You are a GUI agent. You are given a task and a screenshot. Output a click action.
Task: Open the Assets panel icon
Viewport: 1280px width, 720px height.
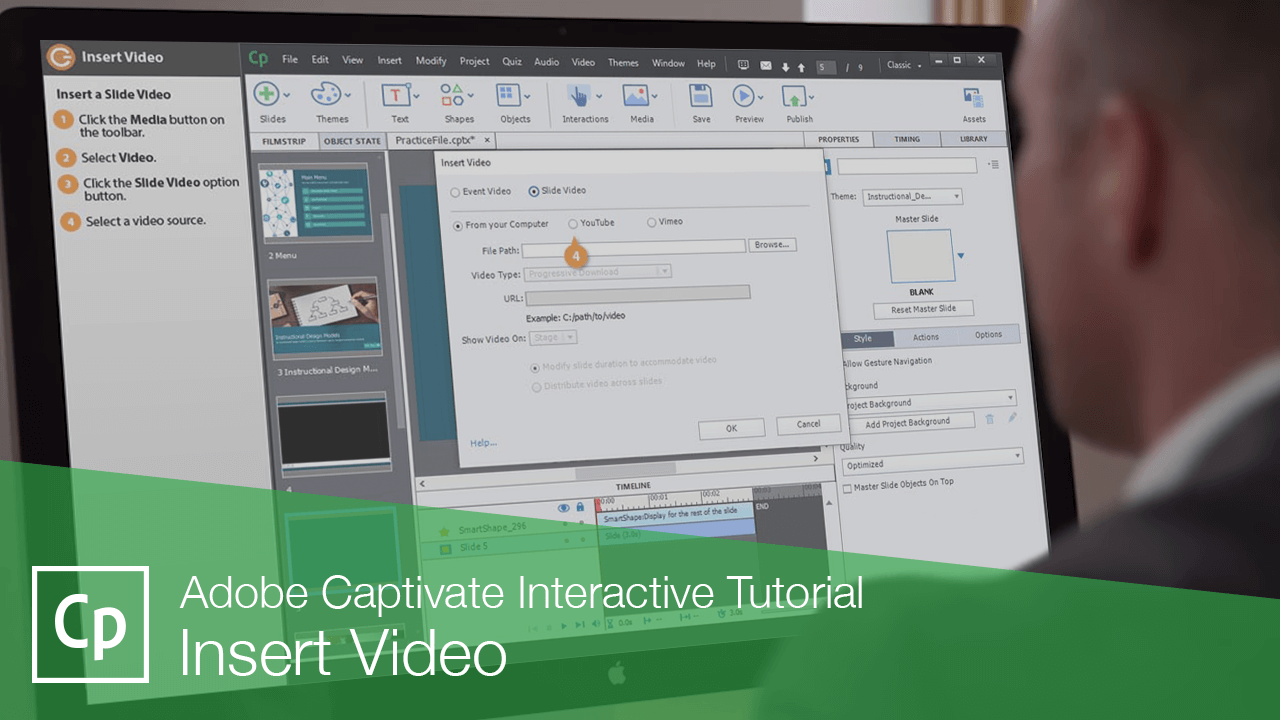[973, 95]
